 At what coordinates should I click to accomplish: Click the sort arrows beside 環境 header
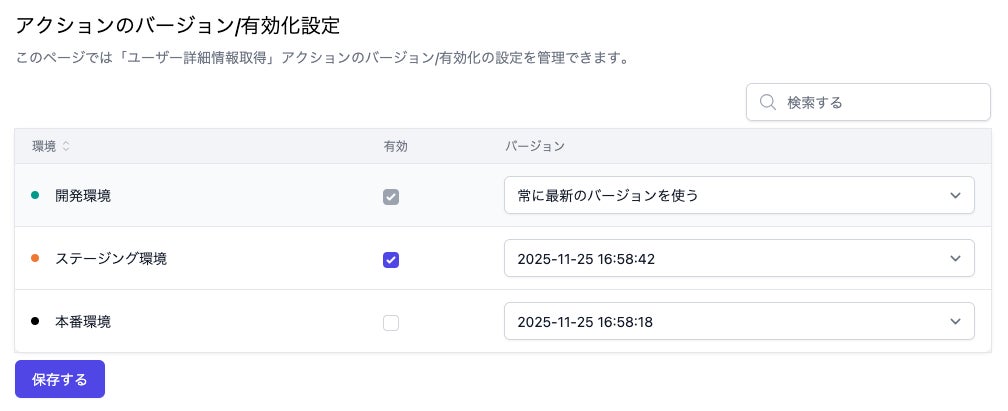pos(66,146)
